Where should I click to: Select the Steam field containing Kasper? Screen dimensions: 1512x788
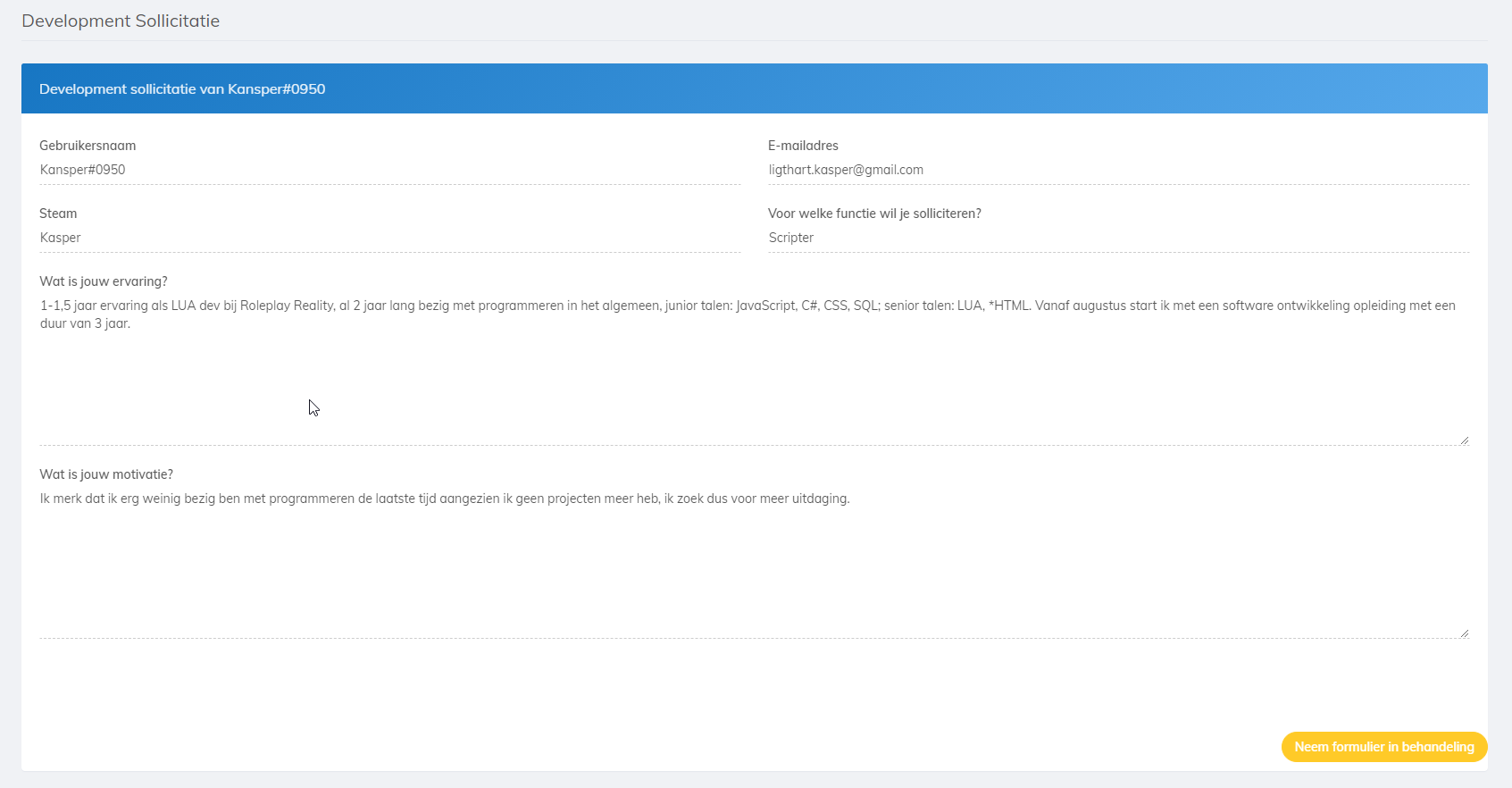pyautogui.click(x=389, y=238)
